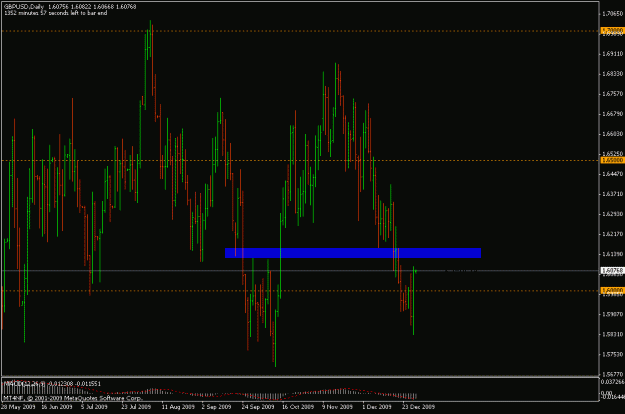Click the 1.58310 price scale value
The image size is (625, 414).
[x=613, y=334]
